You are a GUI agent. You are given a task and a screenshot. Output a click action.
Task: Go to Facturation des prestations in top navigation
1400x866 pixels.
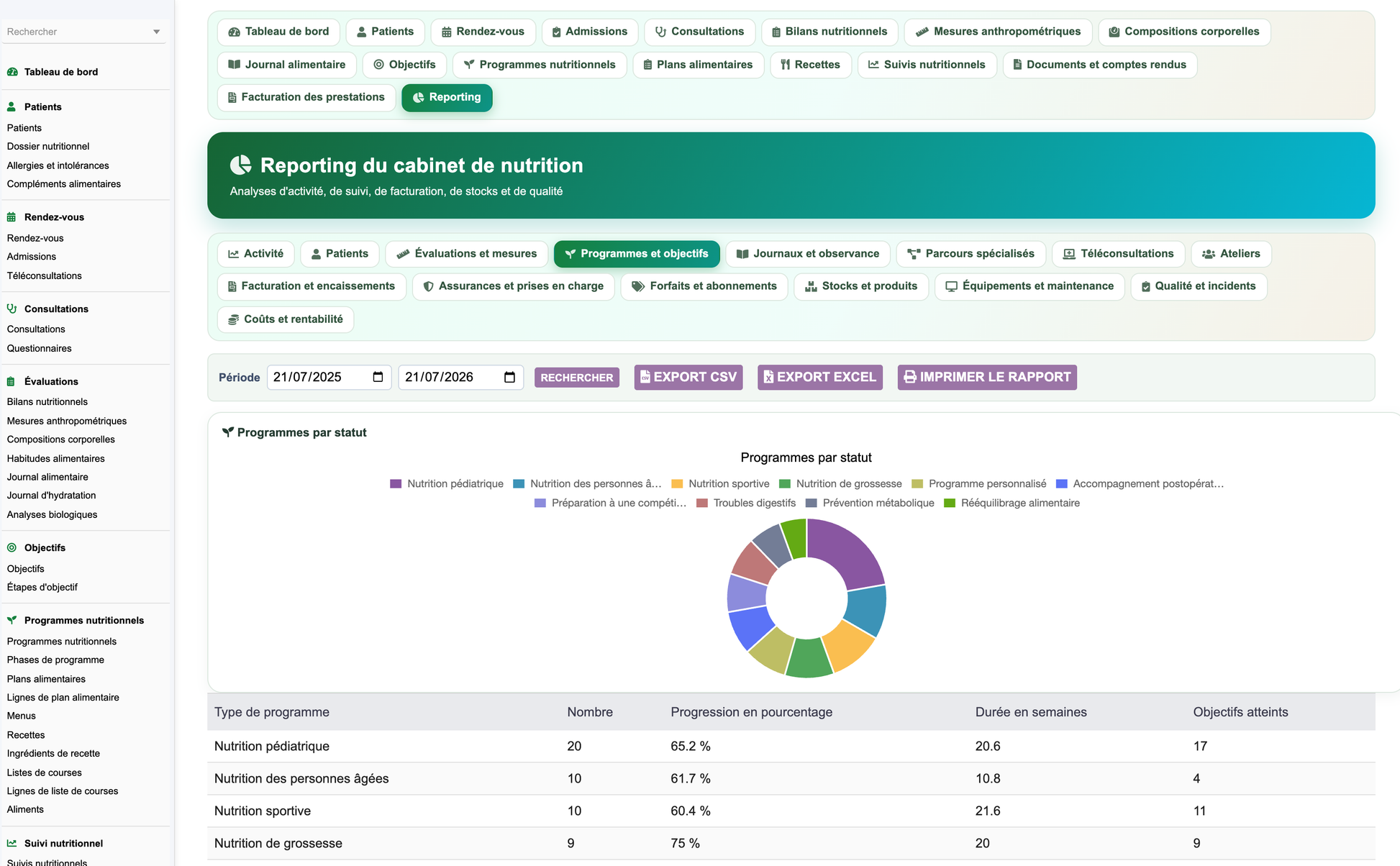click(x=306, y=97)
